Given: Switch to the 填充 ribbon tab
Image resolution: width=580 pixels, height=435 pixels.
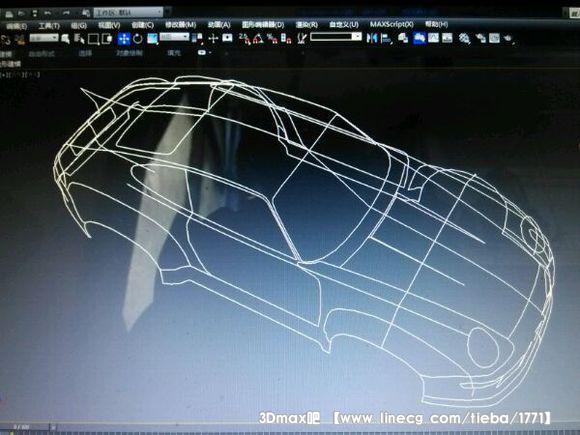Looking at the screenshot, I should 174,53.
